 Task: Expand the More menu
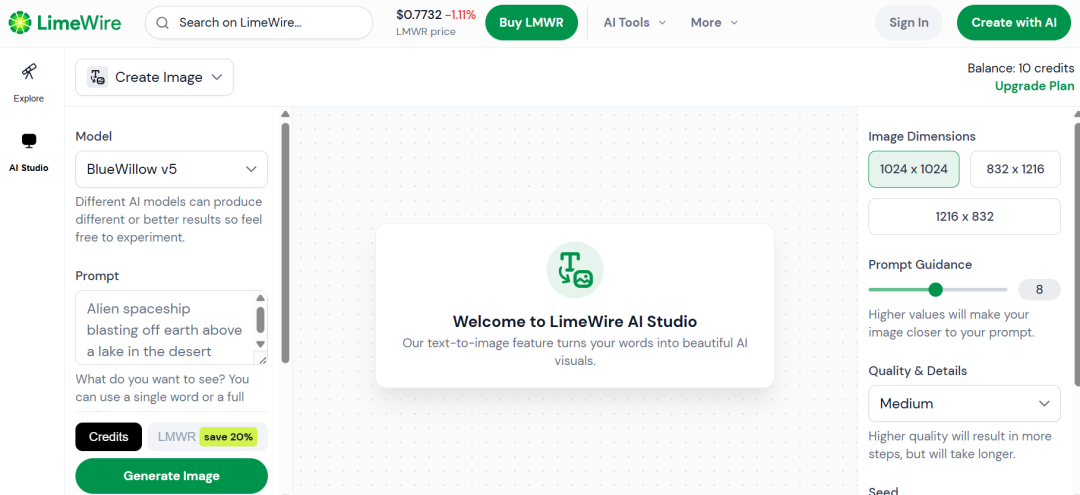click(714, 23)
